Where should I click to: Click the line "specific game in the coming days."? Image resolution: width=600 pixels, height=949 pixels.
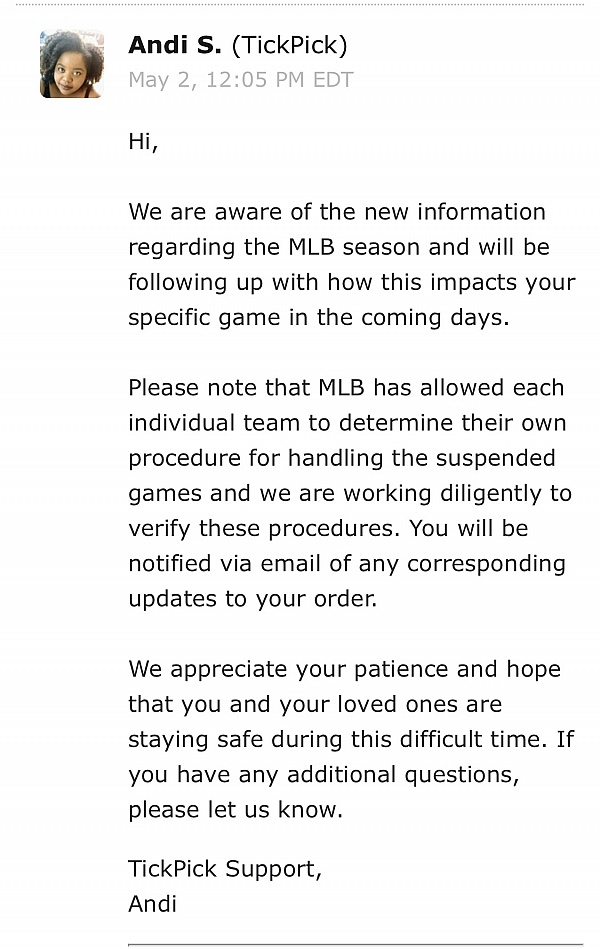tap(318, 317)
